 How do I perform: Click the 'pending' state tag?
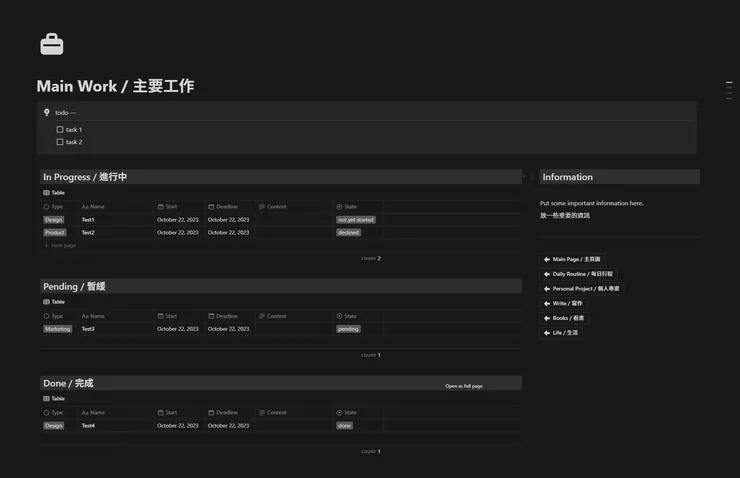[x=348, y=329]
